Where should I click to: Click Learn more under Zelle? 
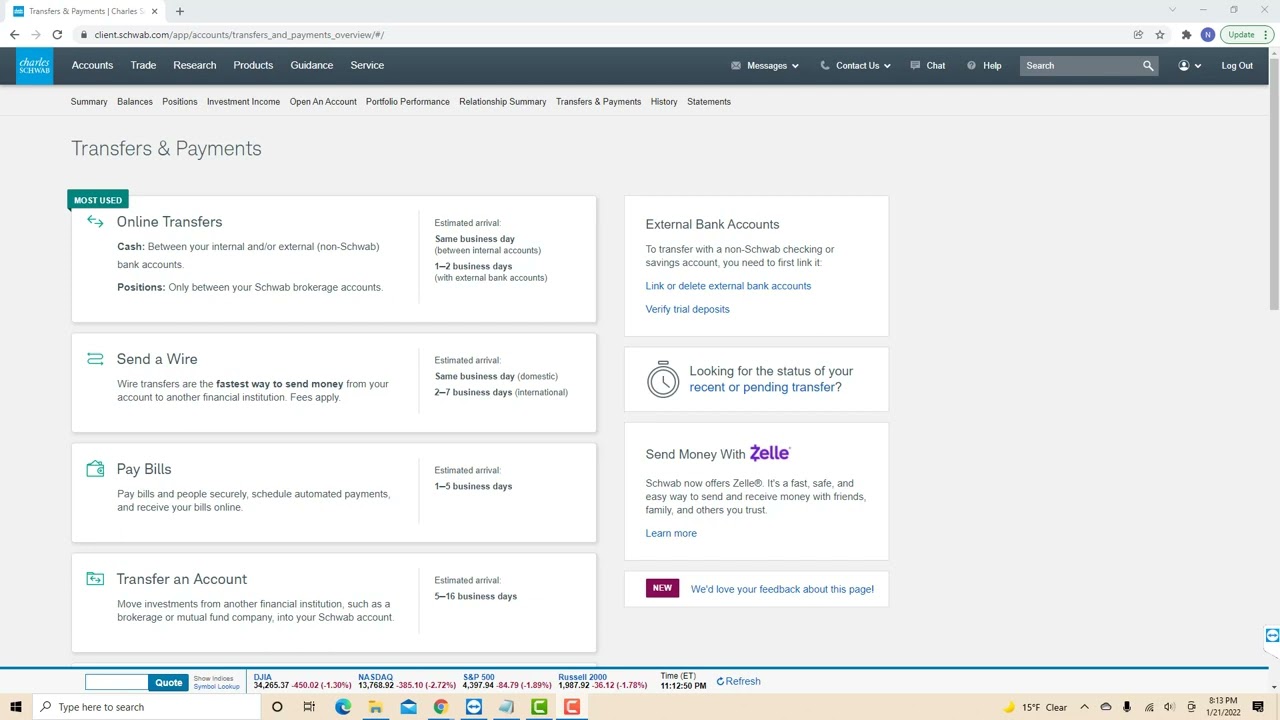tap(671, 533)
